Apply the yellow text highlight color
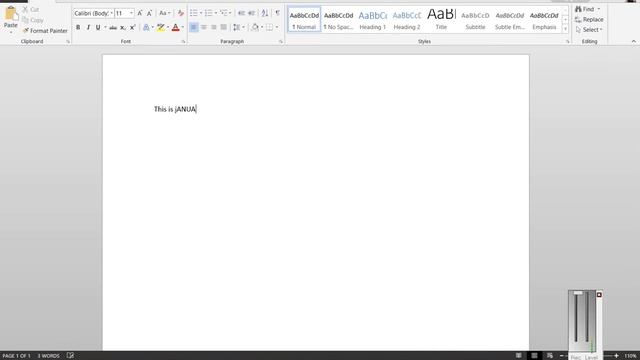The image size is (640, 360). [x=161, y=27]
